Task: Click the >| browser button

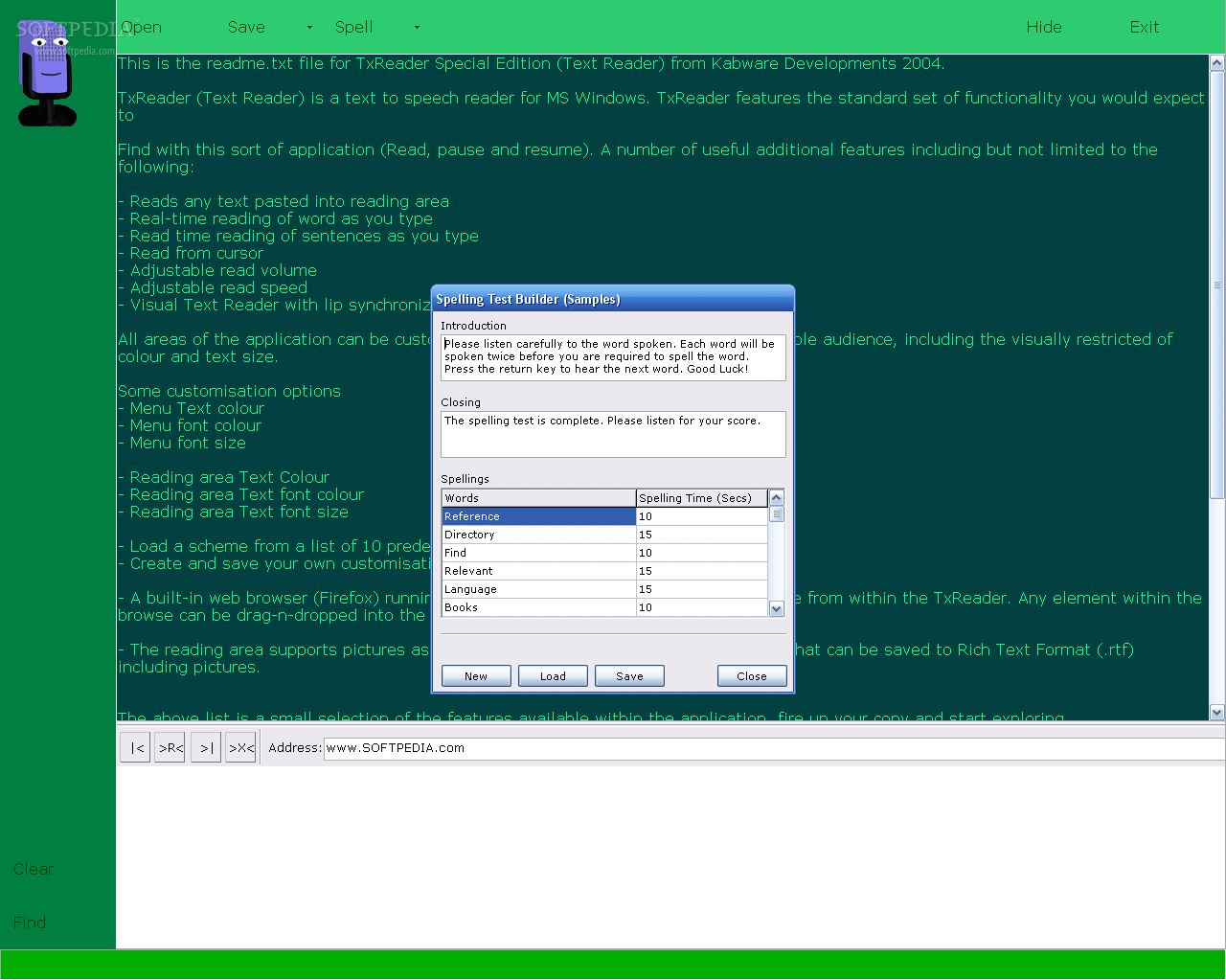Action: point(206,748)
